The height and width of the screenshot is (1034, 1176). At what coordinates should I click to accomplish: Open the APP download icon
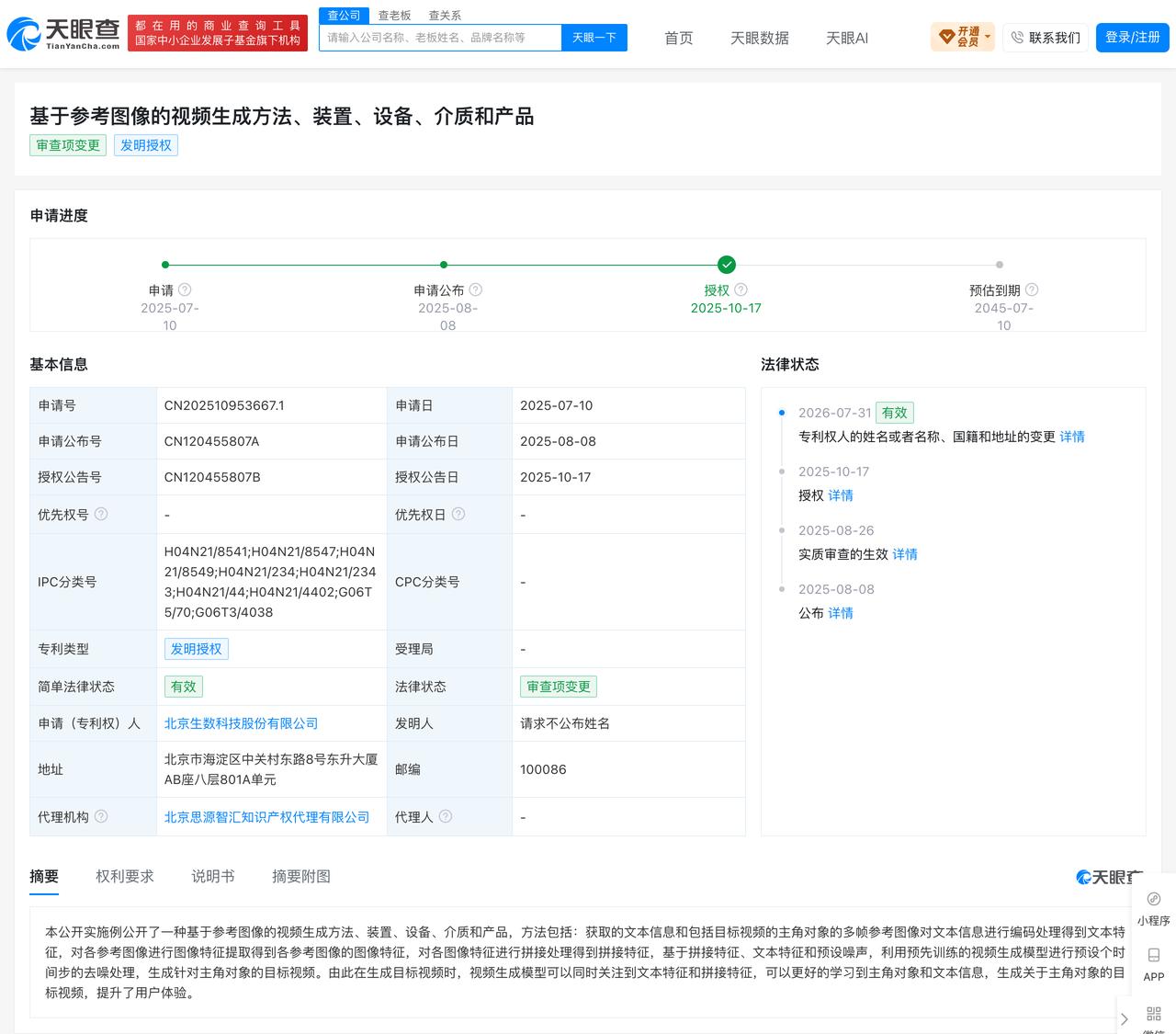click(1154, 955)
